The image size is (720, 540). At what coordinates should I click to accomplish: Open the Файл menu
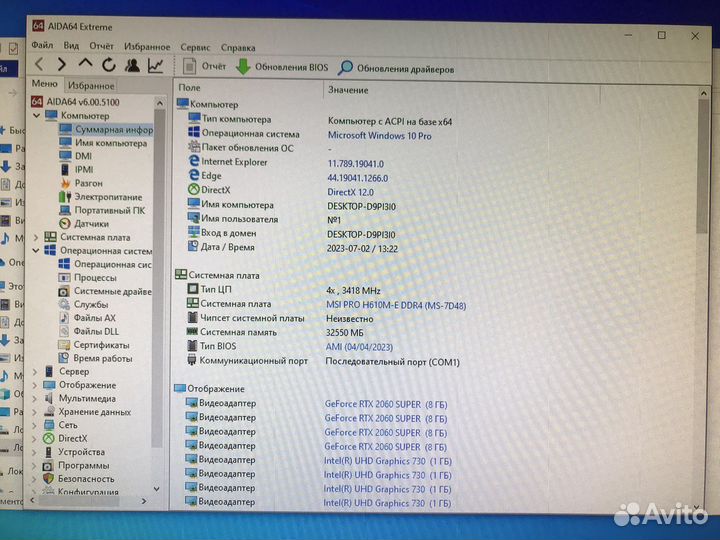tap(42, 45)
